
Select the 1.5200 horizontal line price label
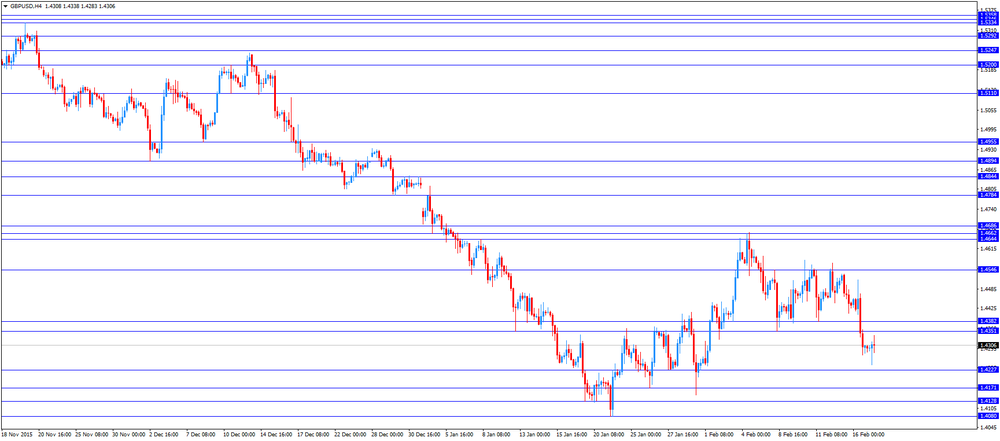point(988,65)
